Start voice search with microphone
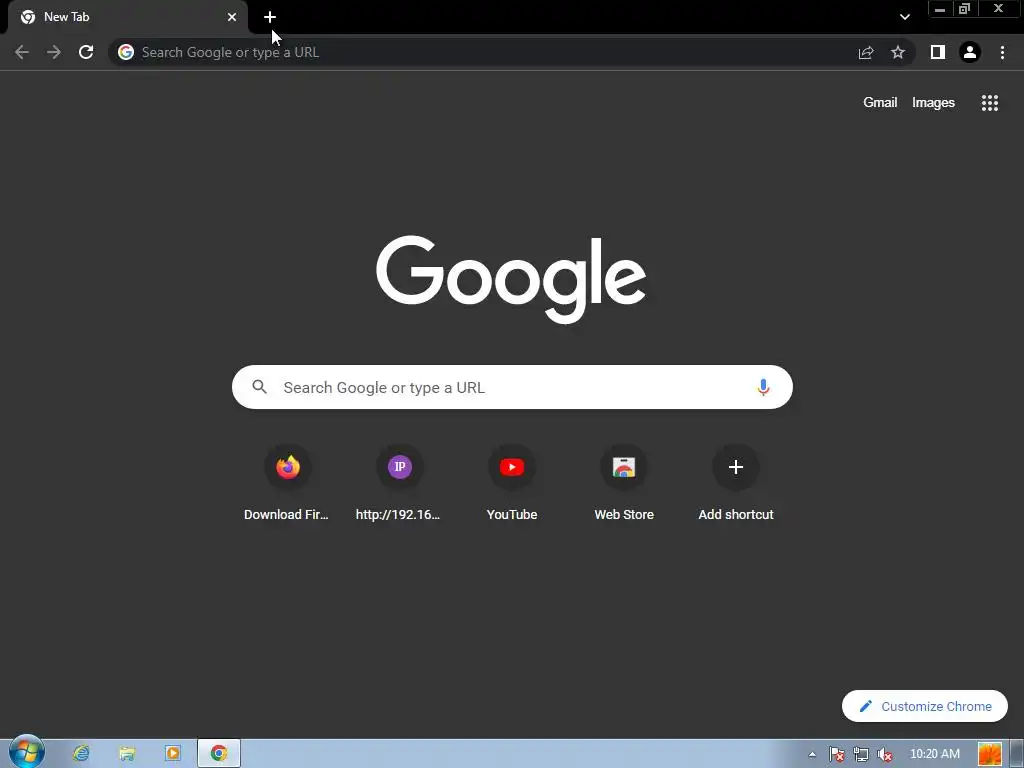Viewport: 1024px width, 768px height. click(763, 387)
